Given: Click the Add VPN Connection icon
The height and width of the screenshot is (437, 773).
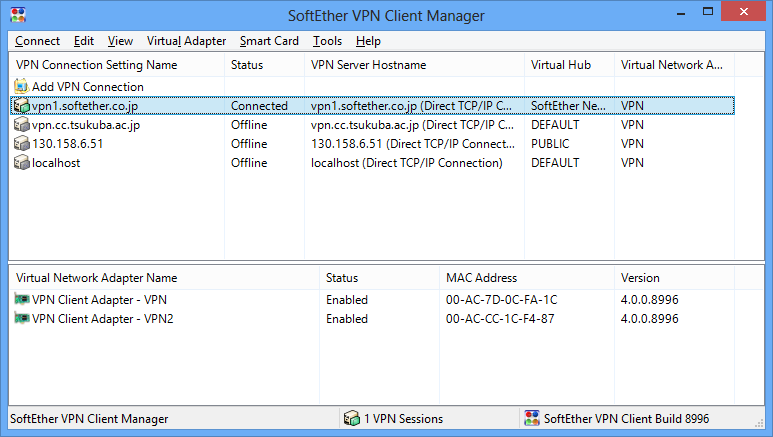Looking at the screenshot, I should [22, 87].
